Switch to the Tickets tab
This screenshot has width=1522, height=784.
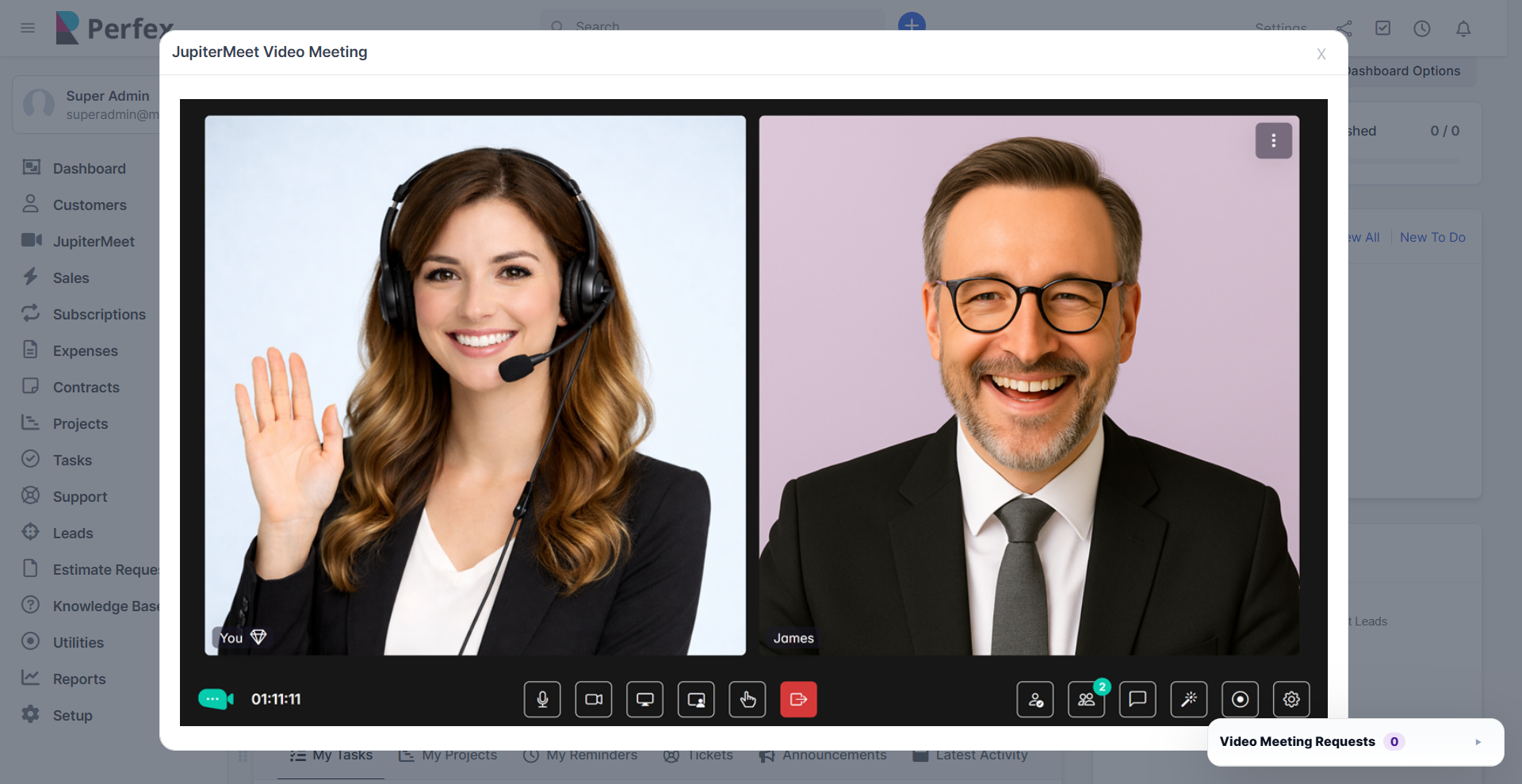[x=698, y=755]
